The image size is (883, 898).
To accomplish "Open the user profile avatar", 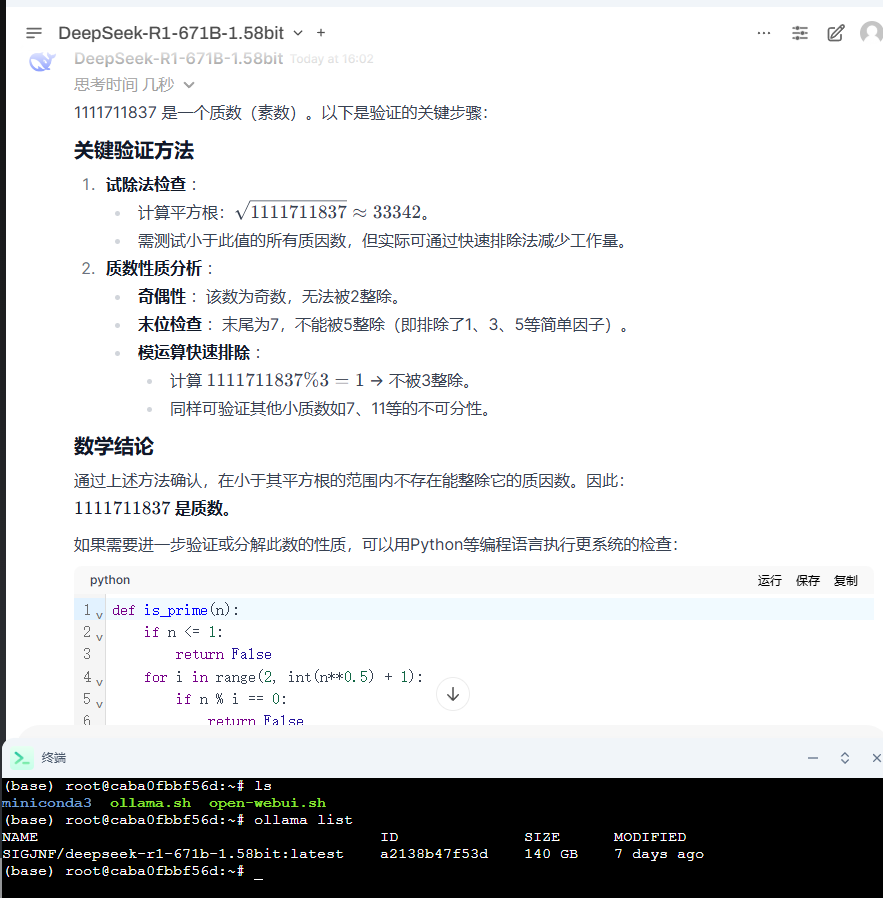I will pos(872,33).
